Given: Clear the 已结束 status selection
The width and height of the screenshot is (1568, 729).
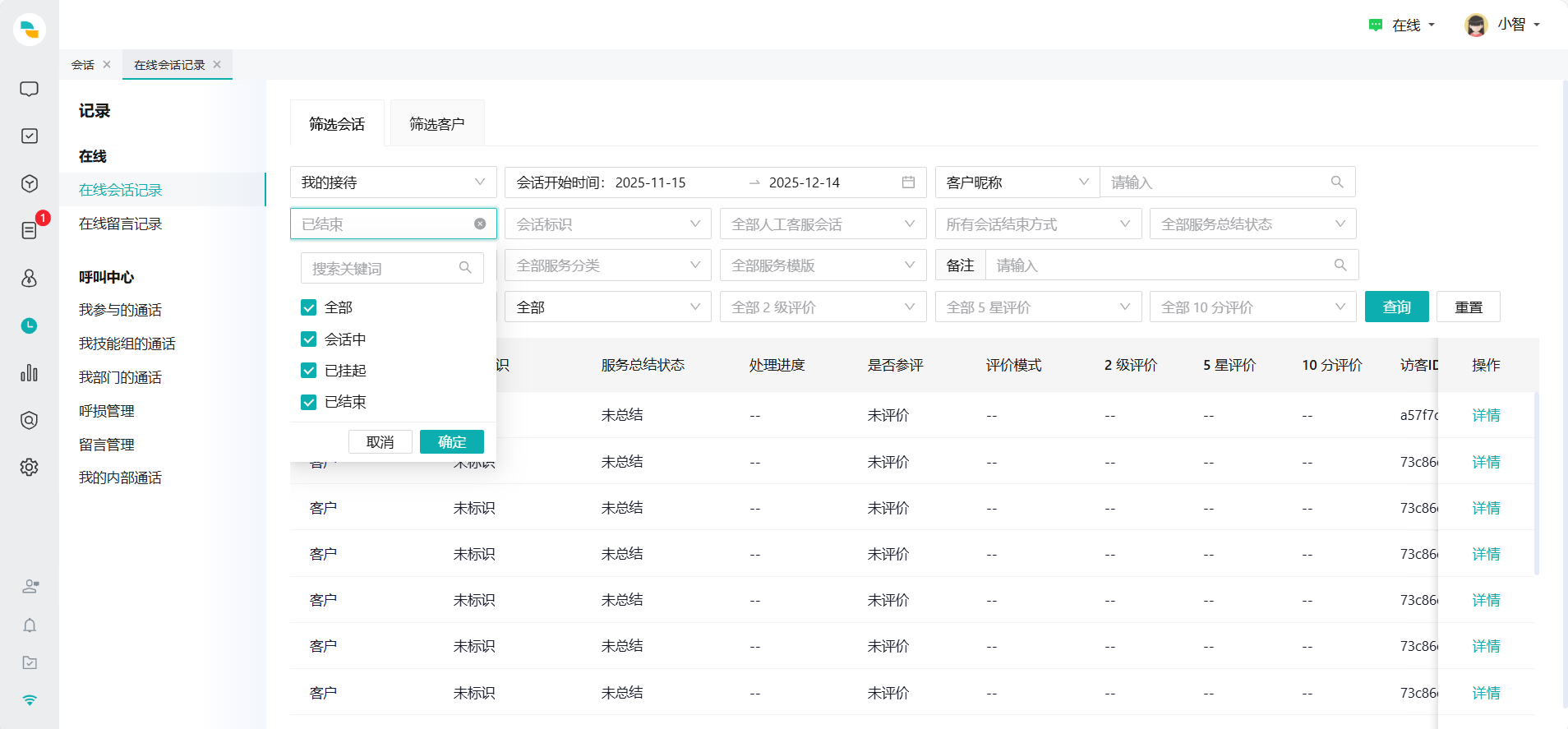Looking at the screenshot, I should point(480,224).
